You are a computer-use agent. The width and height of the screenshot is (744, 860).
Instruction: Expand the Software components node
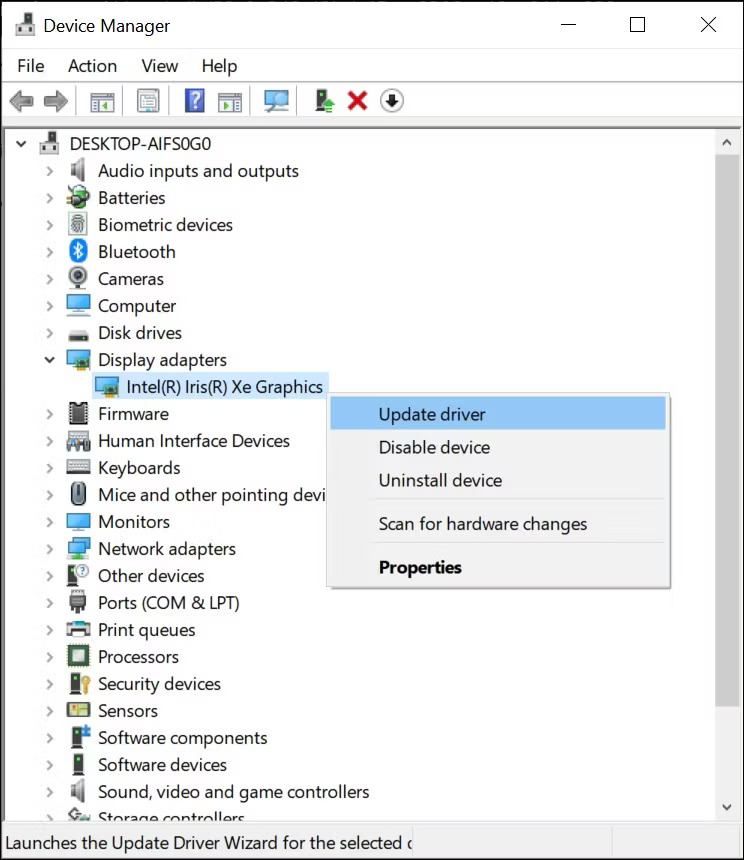point(49,738)
